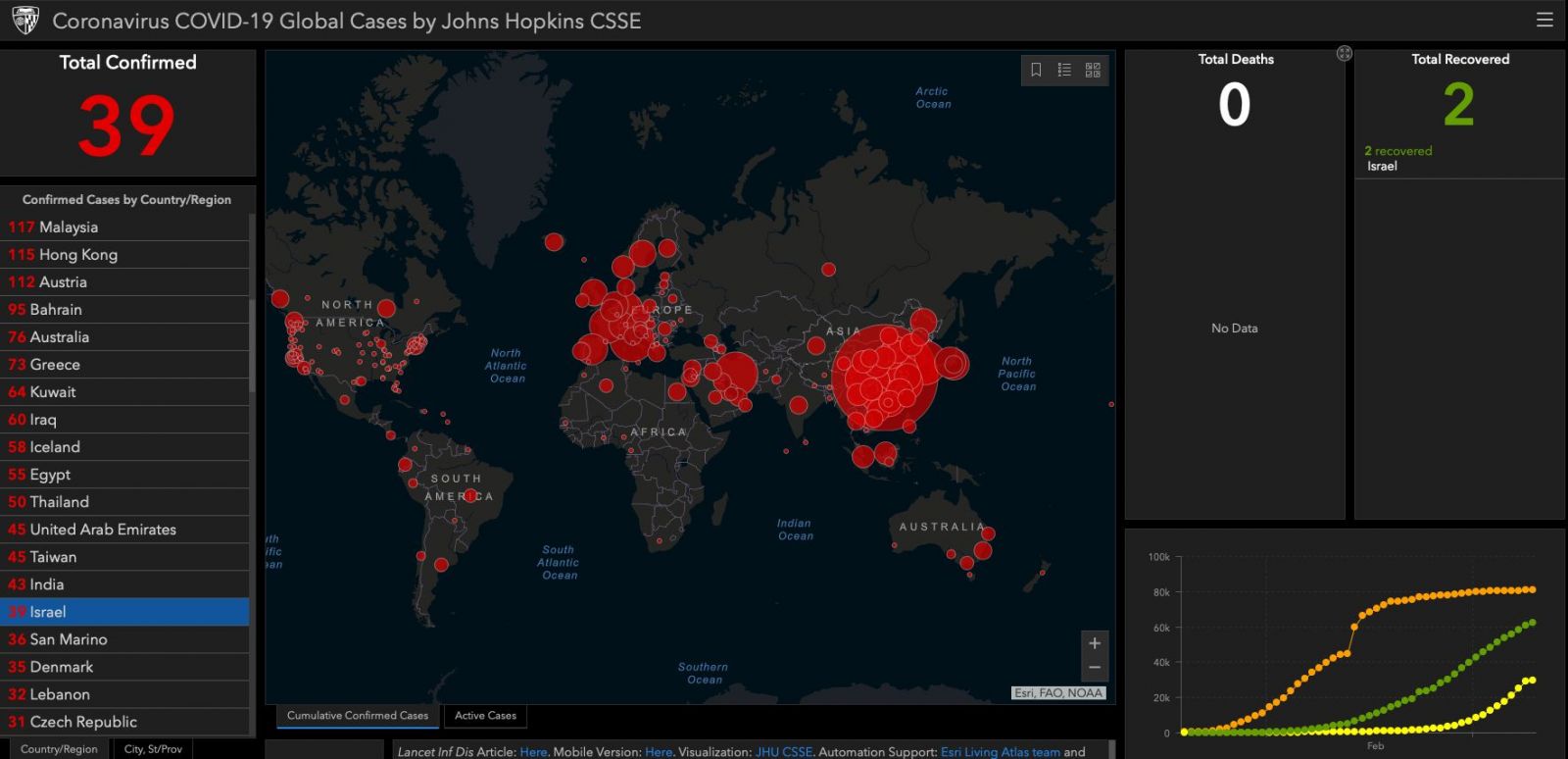Show the map legend list icon
Image resolution: width=1568 pixels, height=759 pixels.
tap(1064, 70)
